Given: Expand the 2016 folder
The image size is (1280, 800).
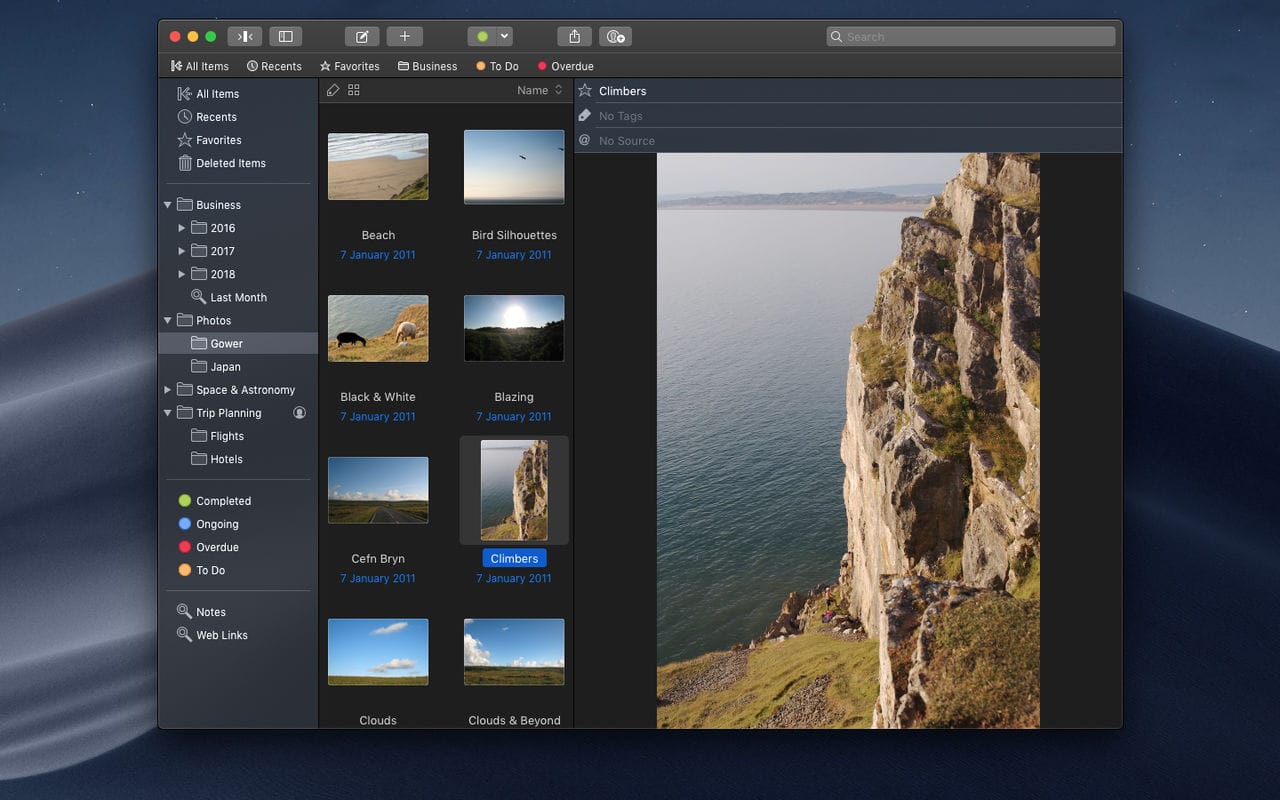Looking at the screenshot, I should coord(181,228).
